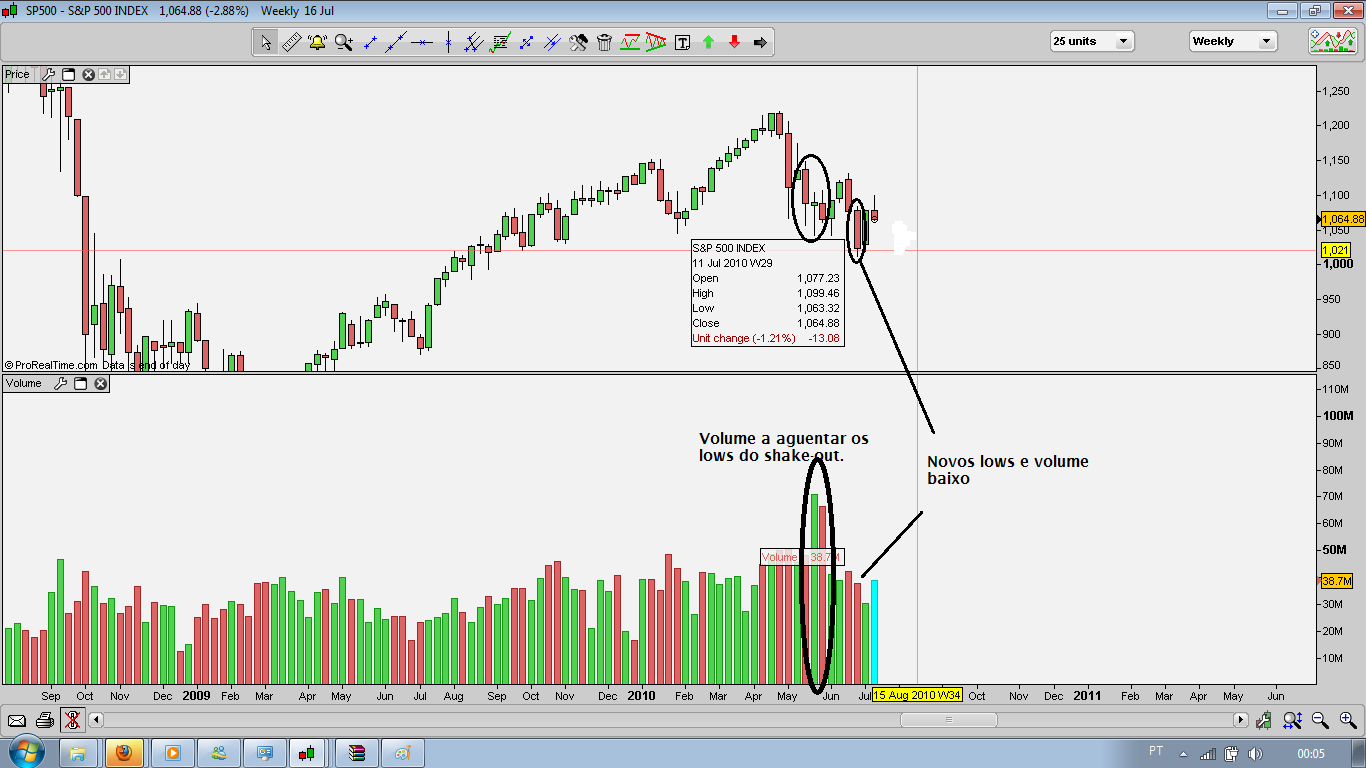Open the Weekly timeframe dropdown
The width and height of the screenshot is (1366, 768).
pyautogui.click(x=1233, y=41)
